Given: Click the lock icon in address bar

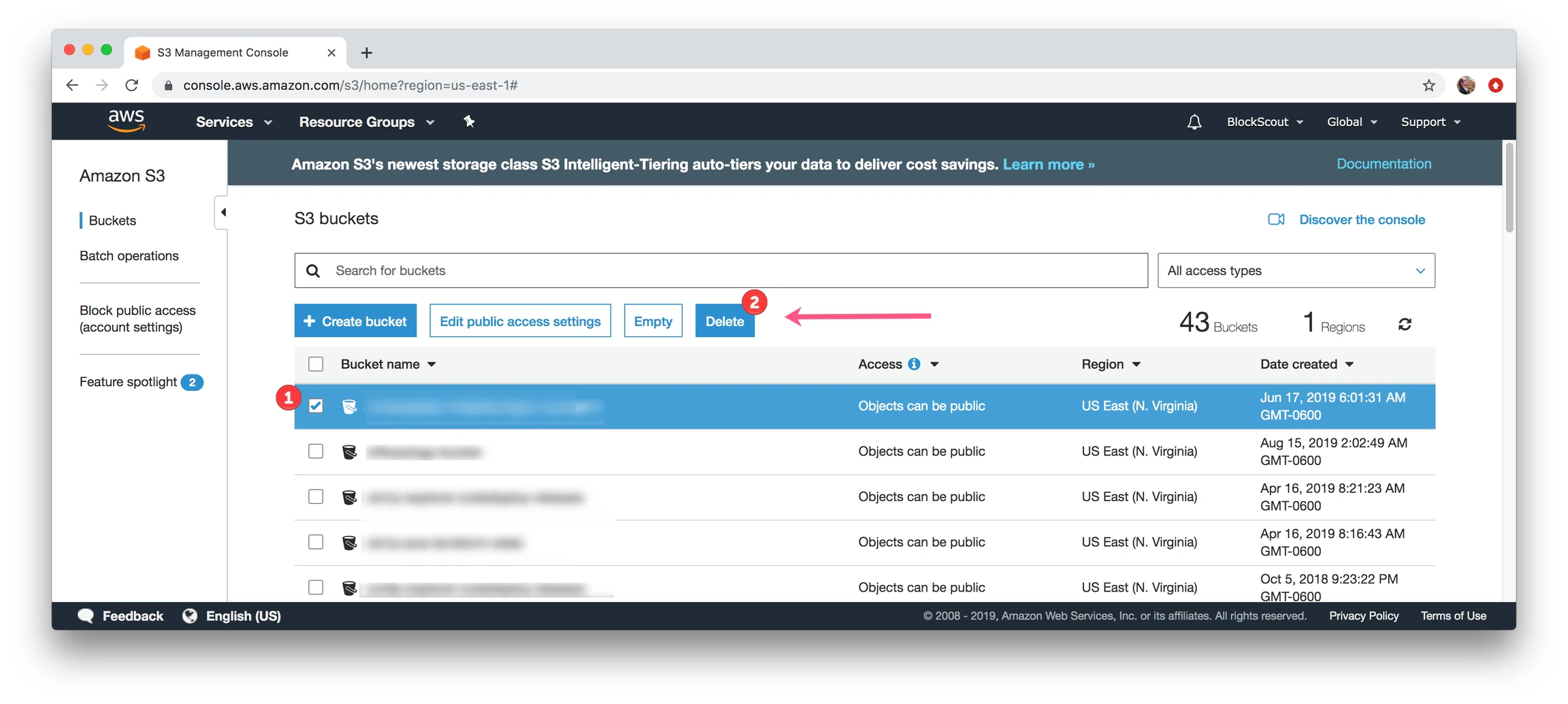Looking at the screenshot, I should click(168, 85).
